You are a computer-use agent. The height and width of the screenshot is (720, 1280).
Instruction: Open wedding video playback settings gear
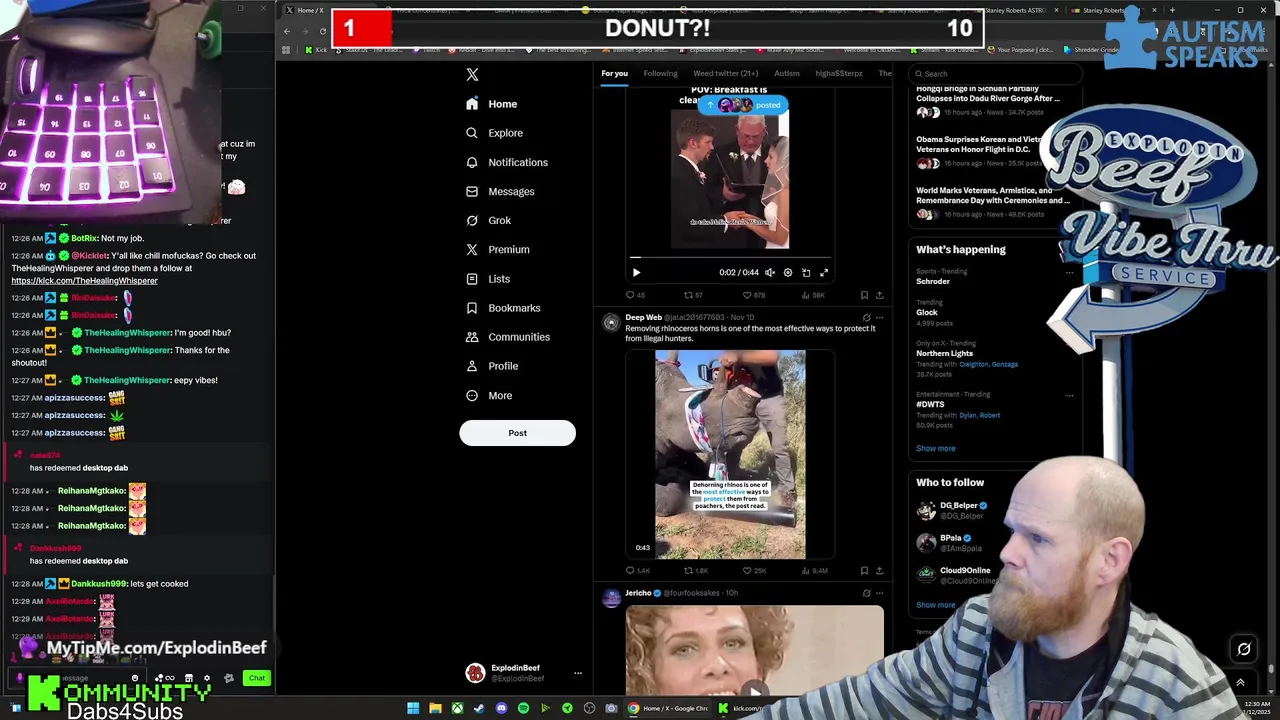tap(788, 272)
